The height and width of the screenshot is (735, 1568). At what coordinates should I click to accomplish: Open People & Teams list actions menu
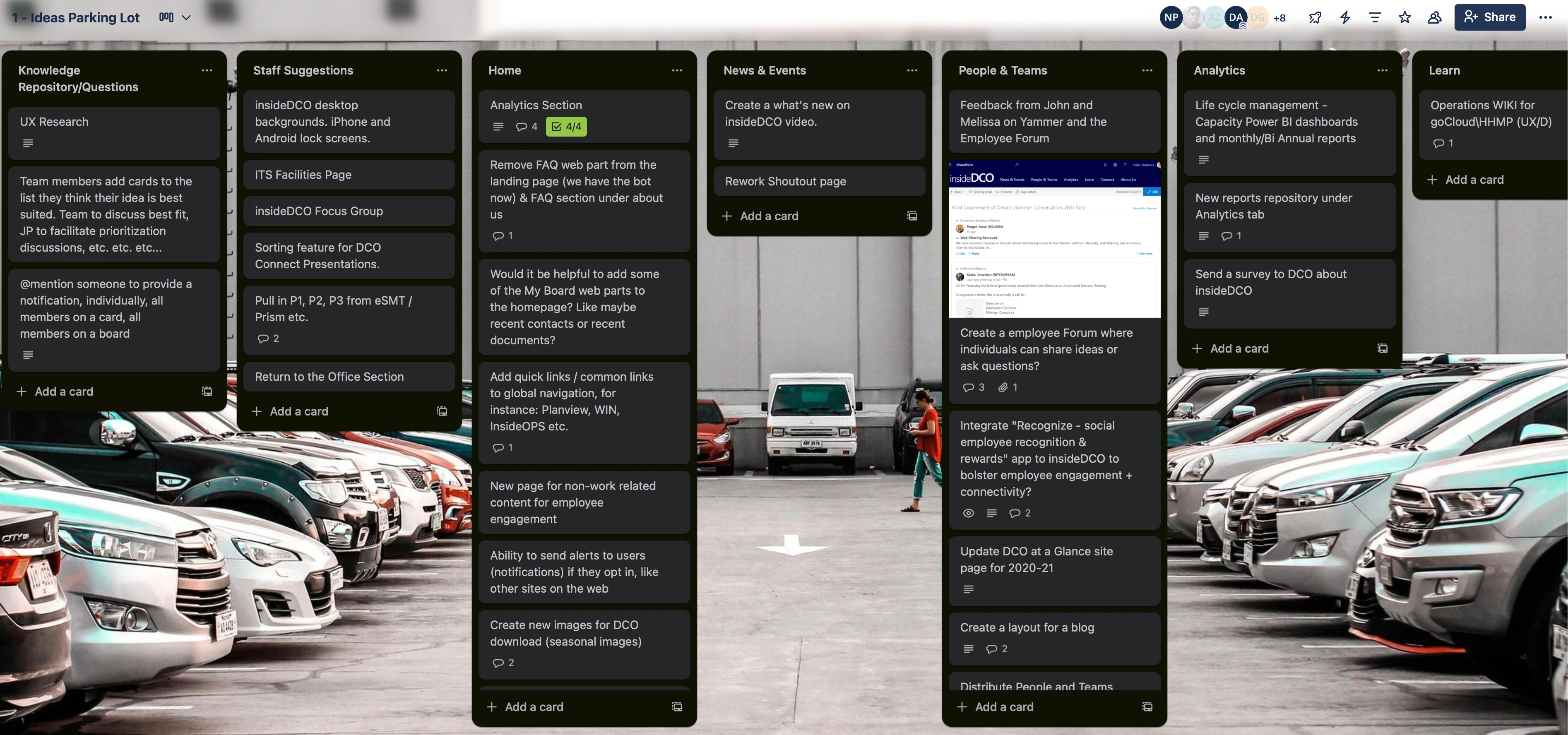[1147, 70]
